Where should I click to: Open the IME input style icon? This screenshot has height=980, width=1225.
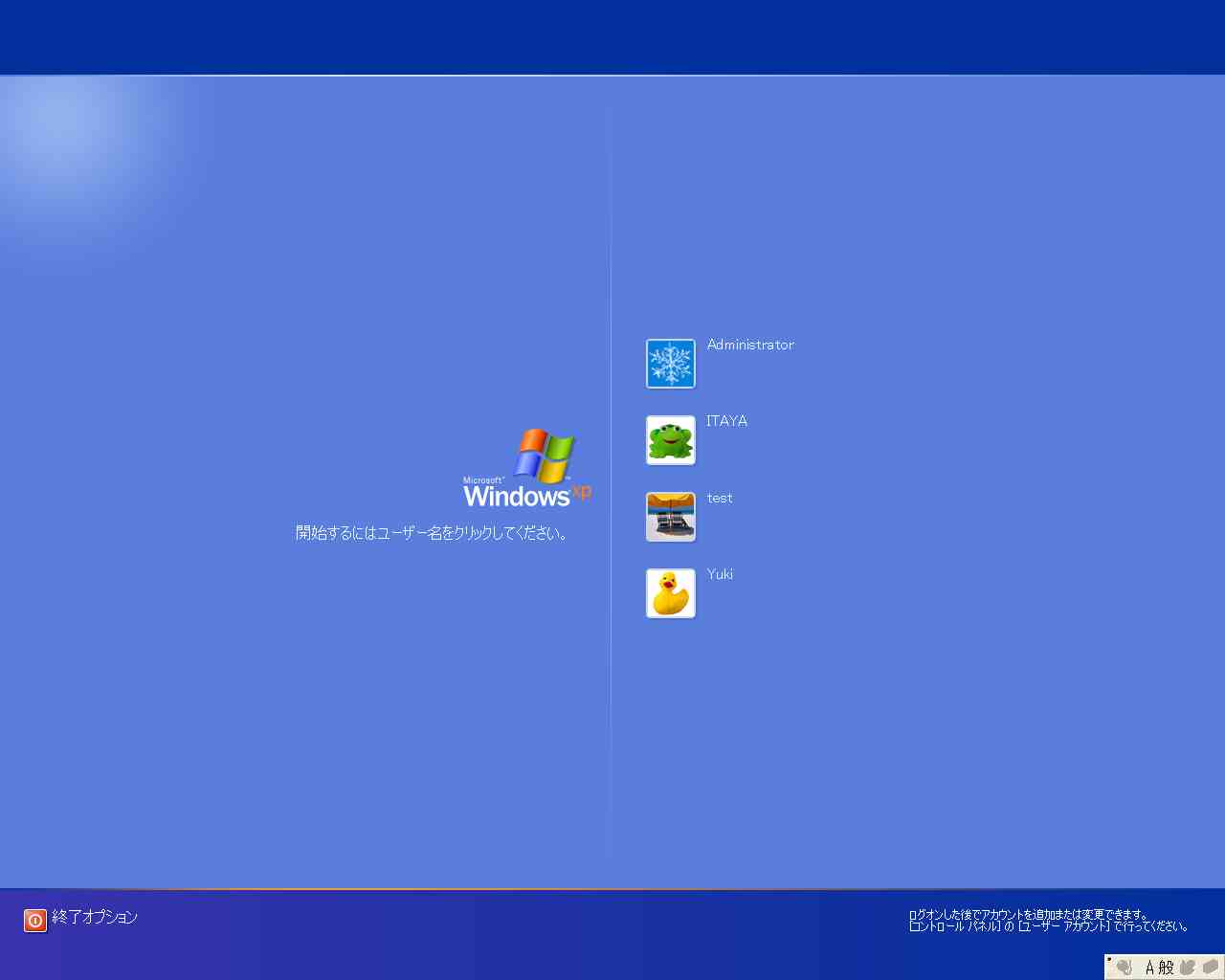click(1124, 968)
